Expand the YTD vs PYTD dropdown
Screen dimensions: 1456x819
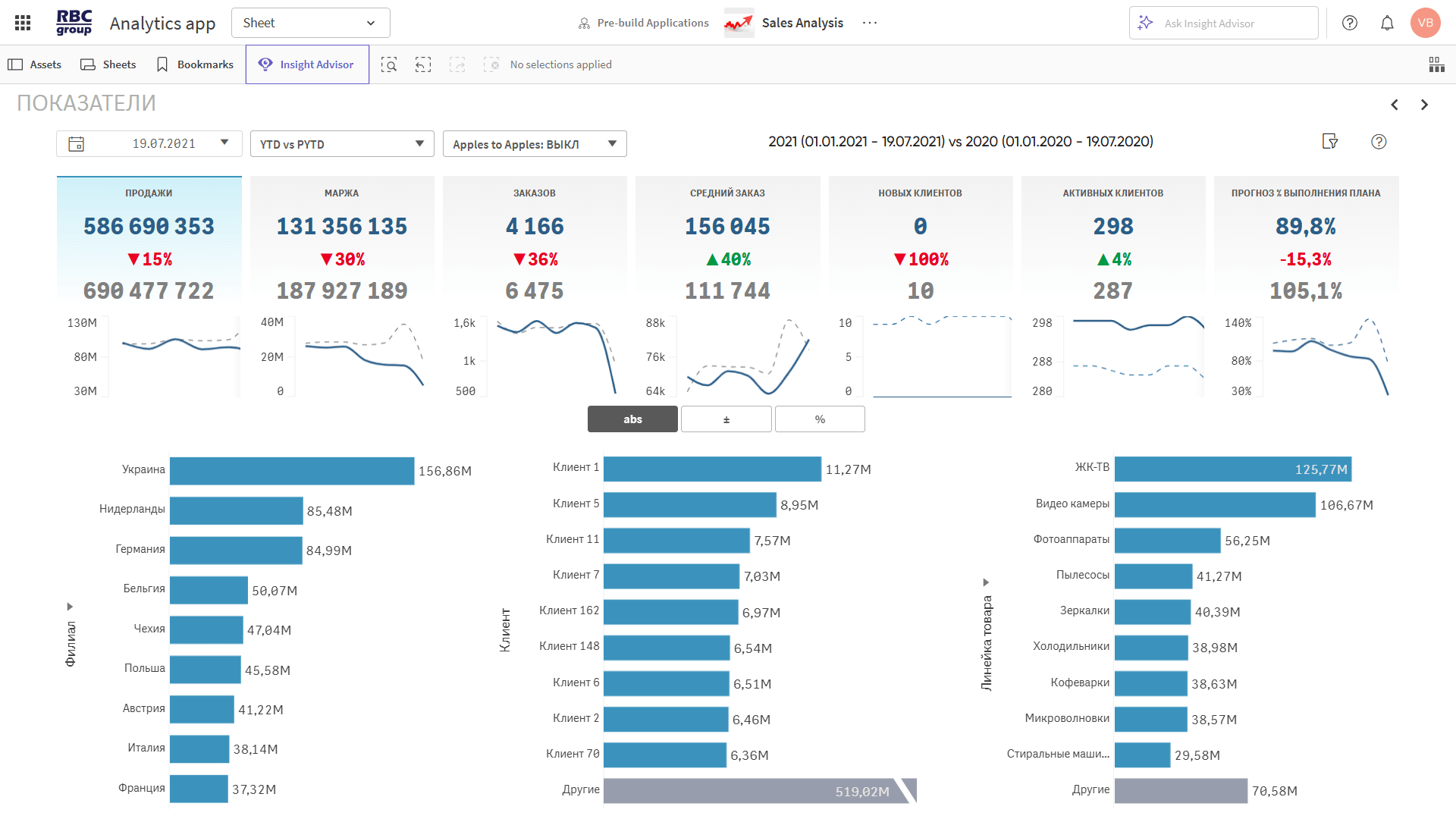(342, 144)
